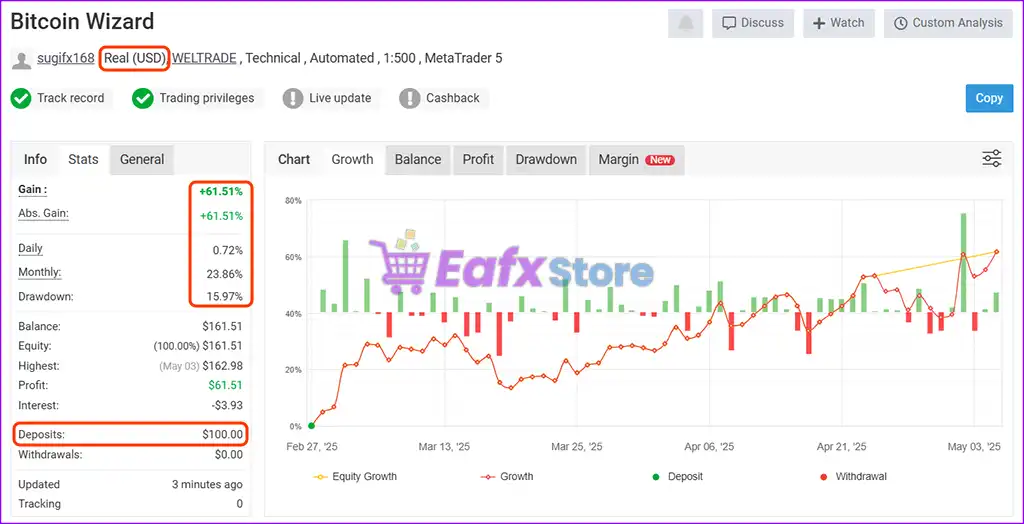The width and height of the screenshot is (1024, 524).
Task: Click the blue Copy button
Action: [x=989, y=98]
